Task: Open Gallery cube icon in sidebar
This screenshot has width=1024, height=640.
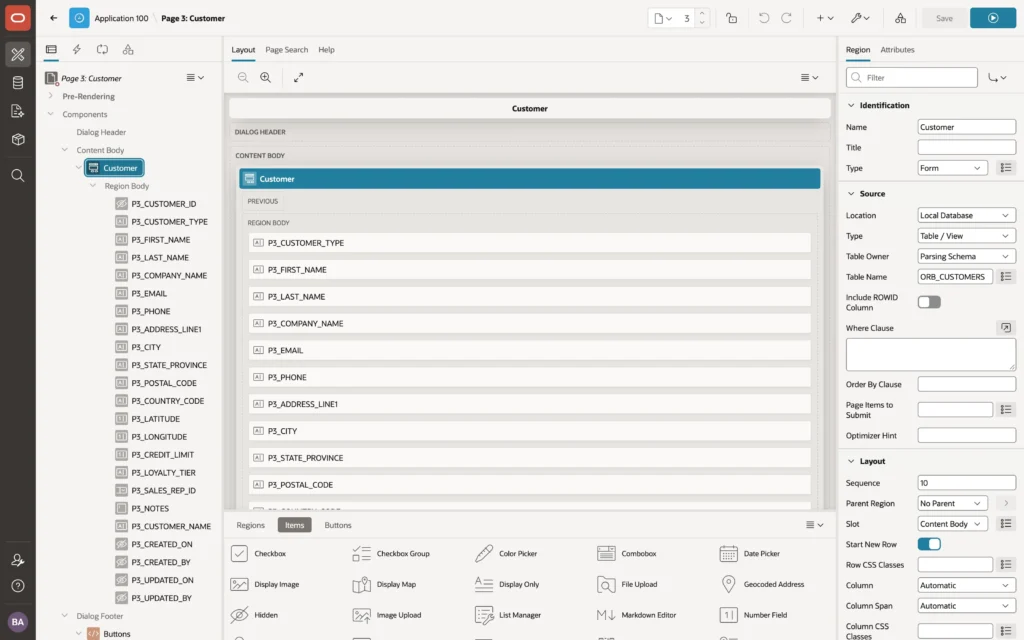Action: coord(18,139)
